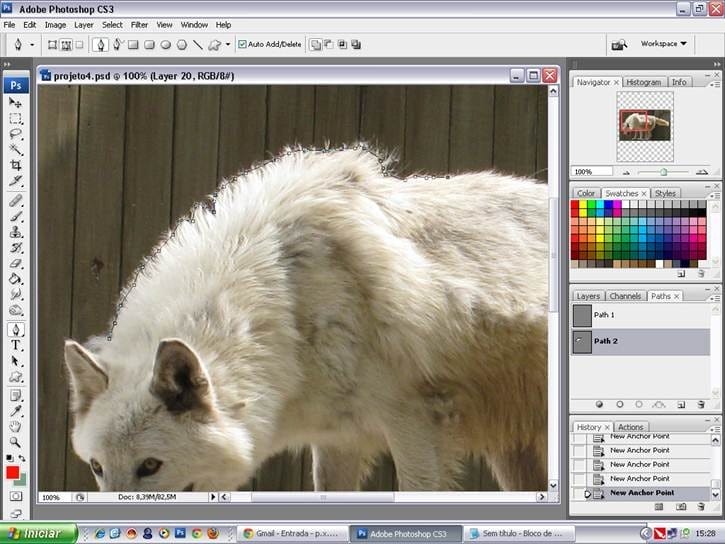Open Paths panel options menu
This screenshot has width=725, height=544.
coord(714,298)
